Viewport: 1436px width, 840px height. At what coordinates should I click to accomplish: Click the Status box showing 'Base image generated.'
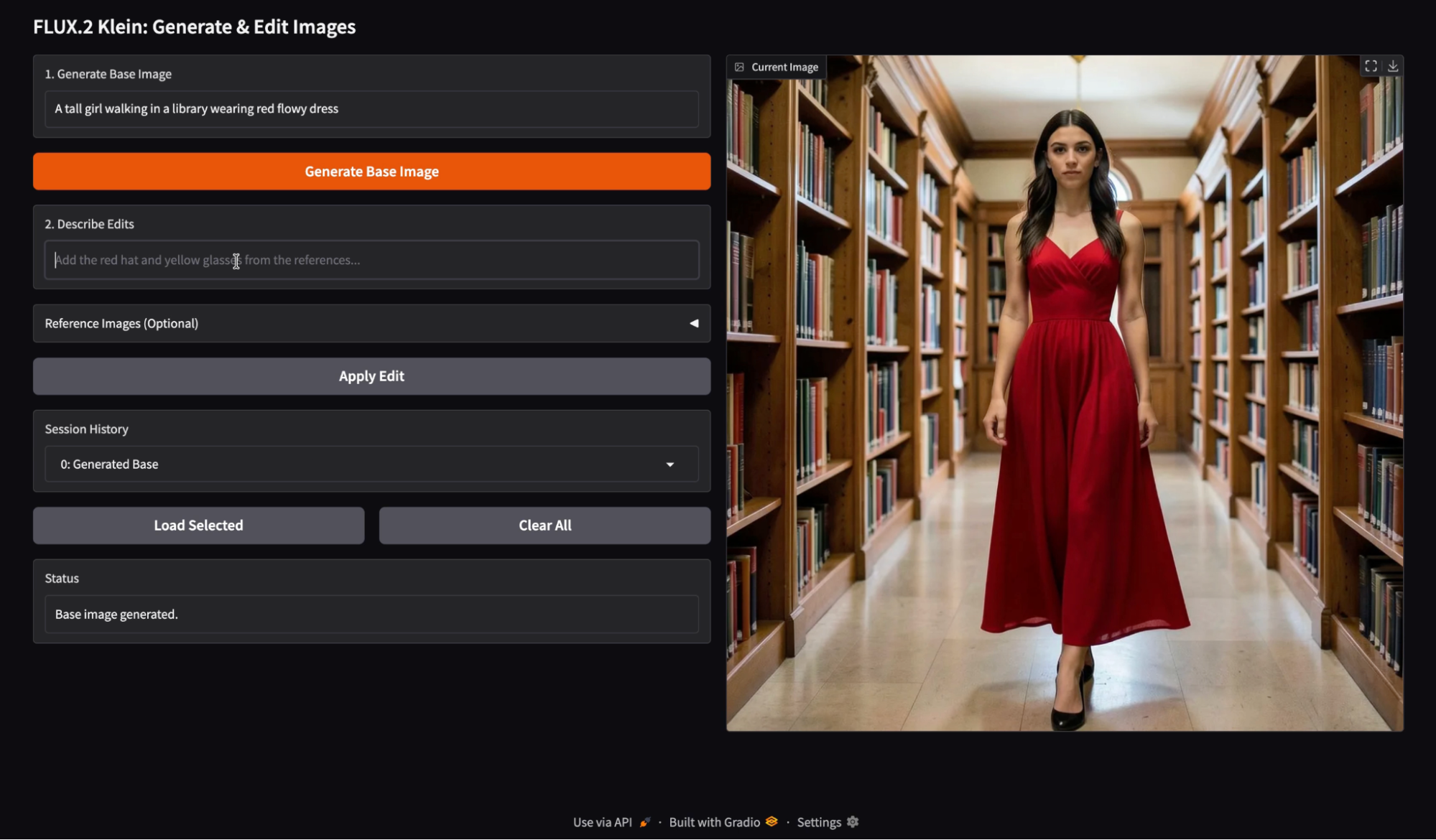[x=371, y=615]
